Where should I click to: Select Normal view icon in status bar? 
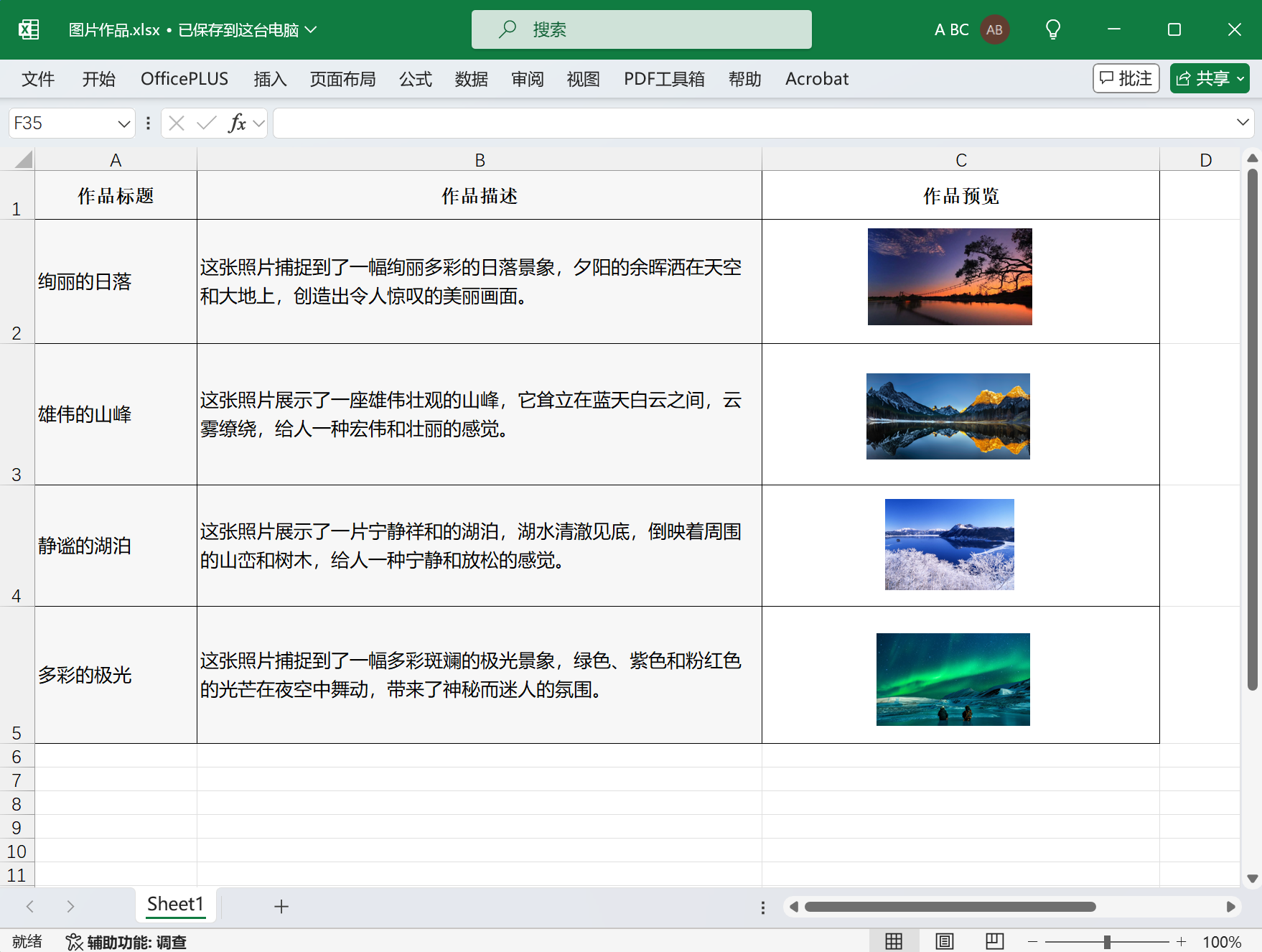pyautogui.click(x=894, y=941)
